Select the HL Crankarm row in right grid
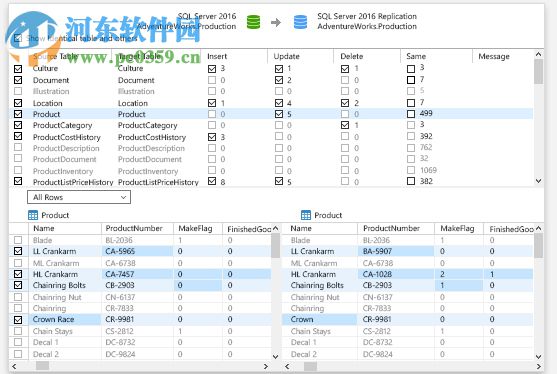Image resolution: width=557 pixels, height=374 pixels. pos(407,274)
